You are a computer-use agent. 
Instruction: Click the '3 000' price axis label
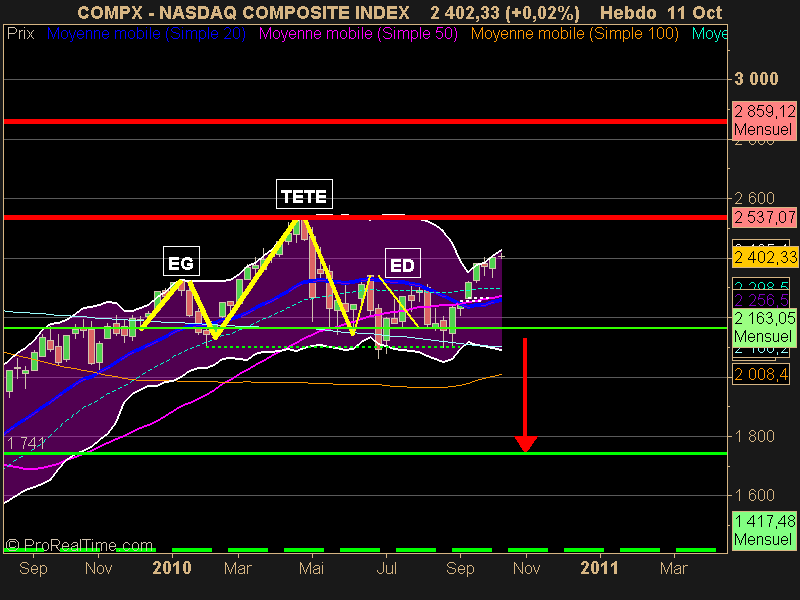point(757,79)
